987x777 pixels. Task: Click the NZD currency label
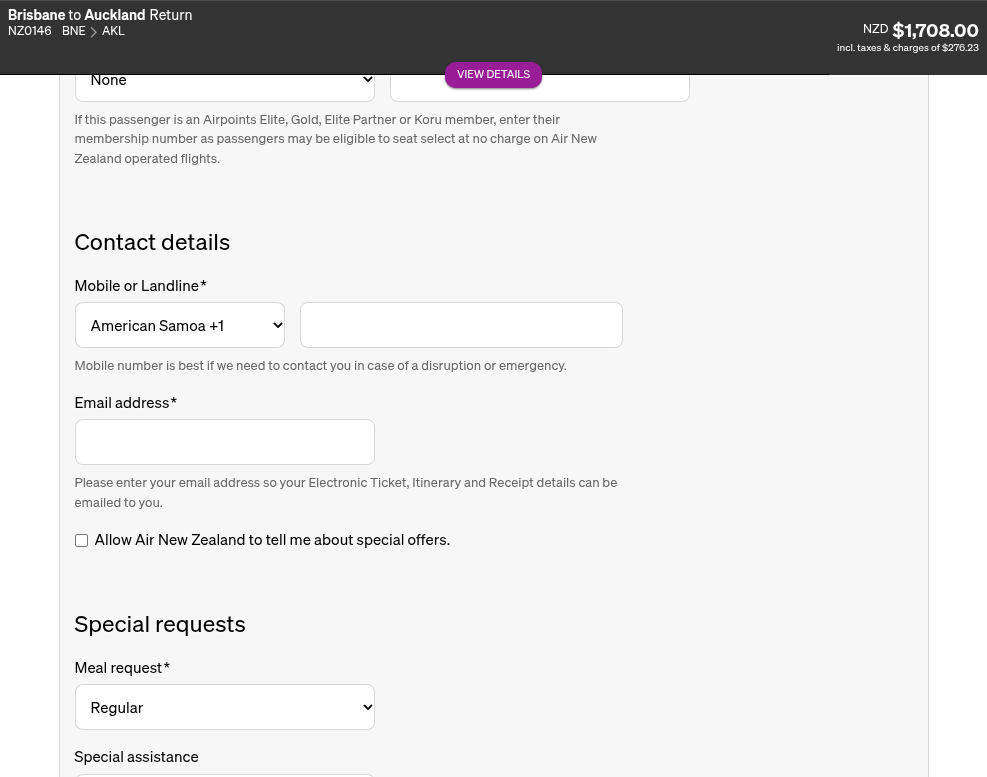pos(875,29)
